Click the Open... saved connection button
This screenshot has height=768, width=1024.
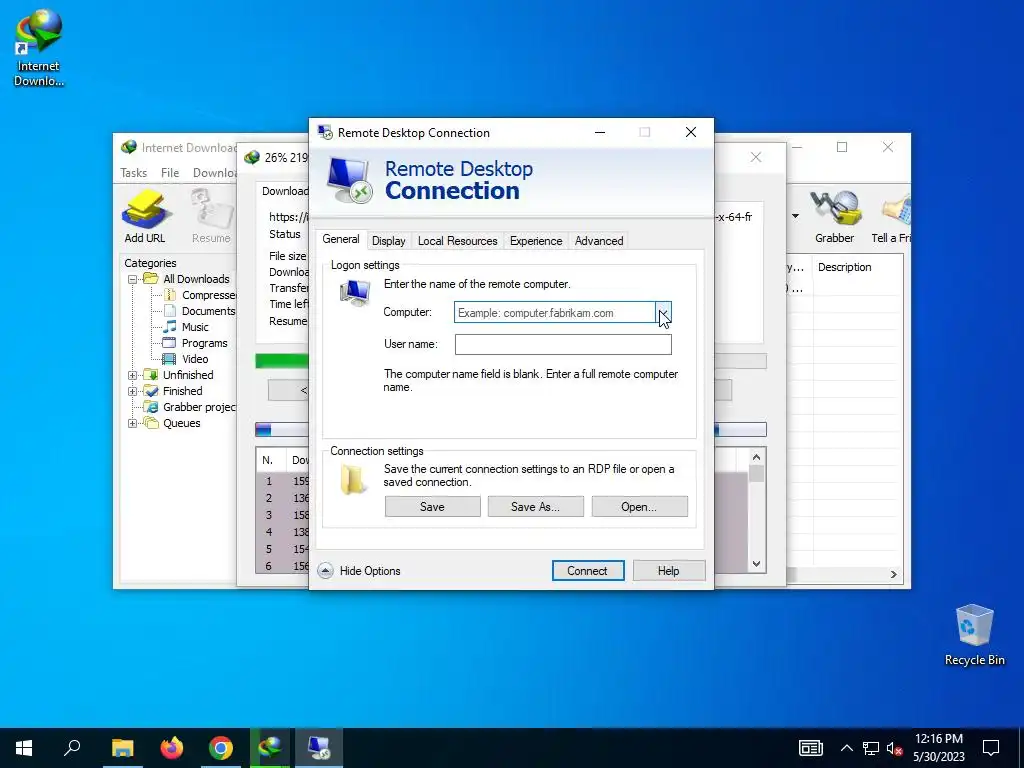639,507
